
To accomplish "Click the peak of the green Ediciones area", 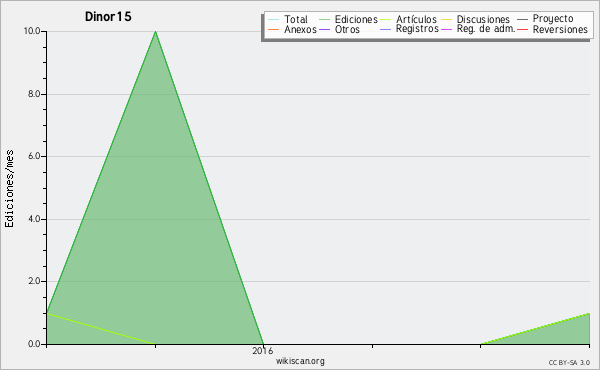I will pos(155,32).
